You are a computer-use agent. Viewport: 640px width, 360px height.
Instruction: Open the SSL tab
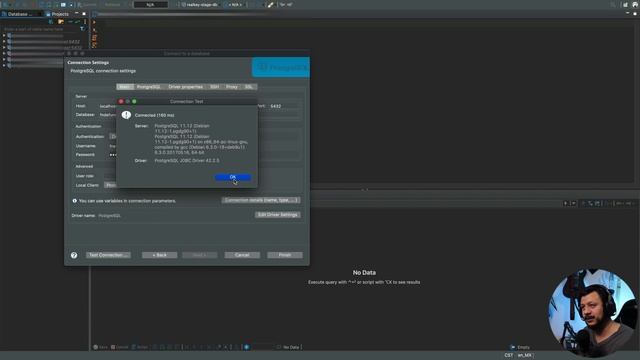(249, 87)
